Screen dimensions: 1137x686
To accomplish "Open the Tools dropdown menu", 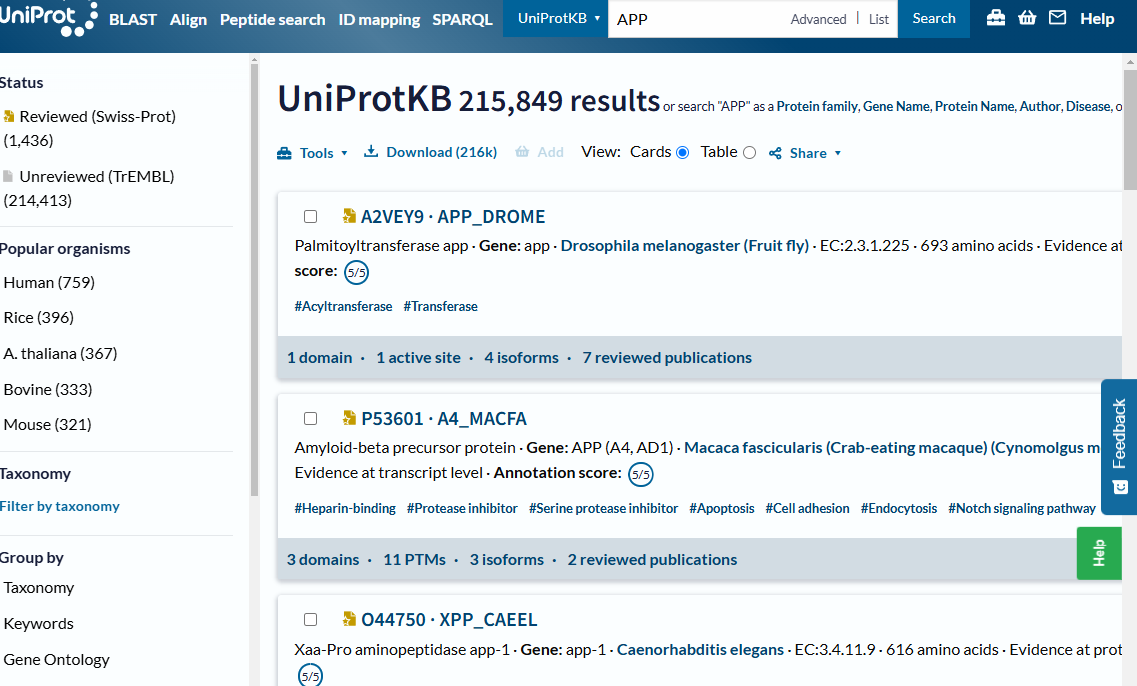I will click(x=313, y=153).
